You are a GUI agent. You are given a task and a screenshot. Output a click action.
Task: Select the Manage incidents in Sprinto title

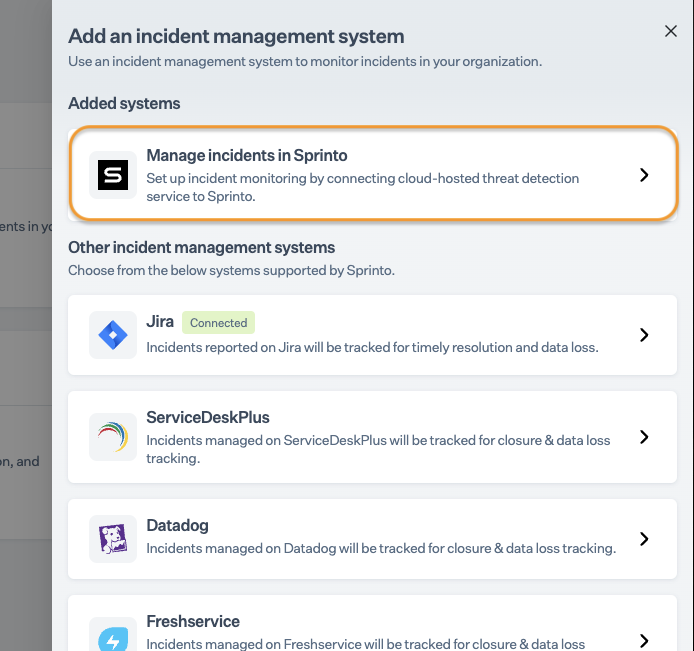pos(247,155)
